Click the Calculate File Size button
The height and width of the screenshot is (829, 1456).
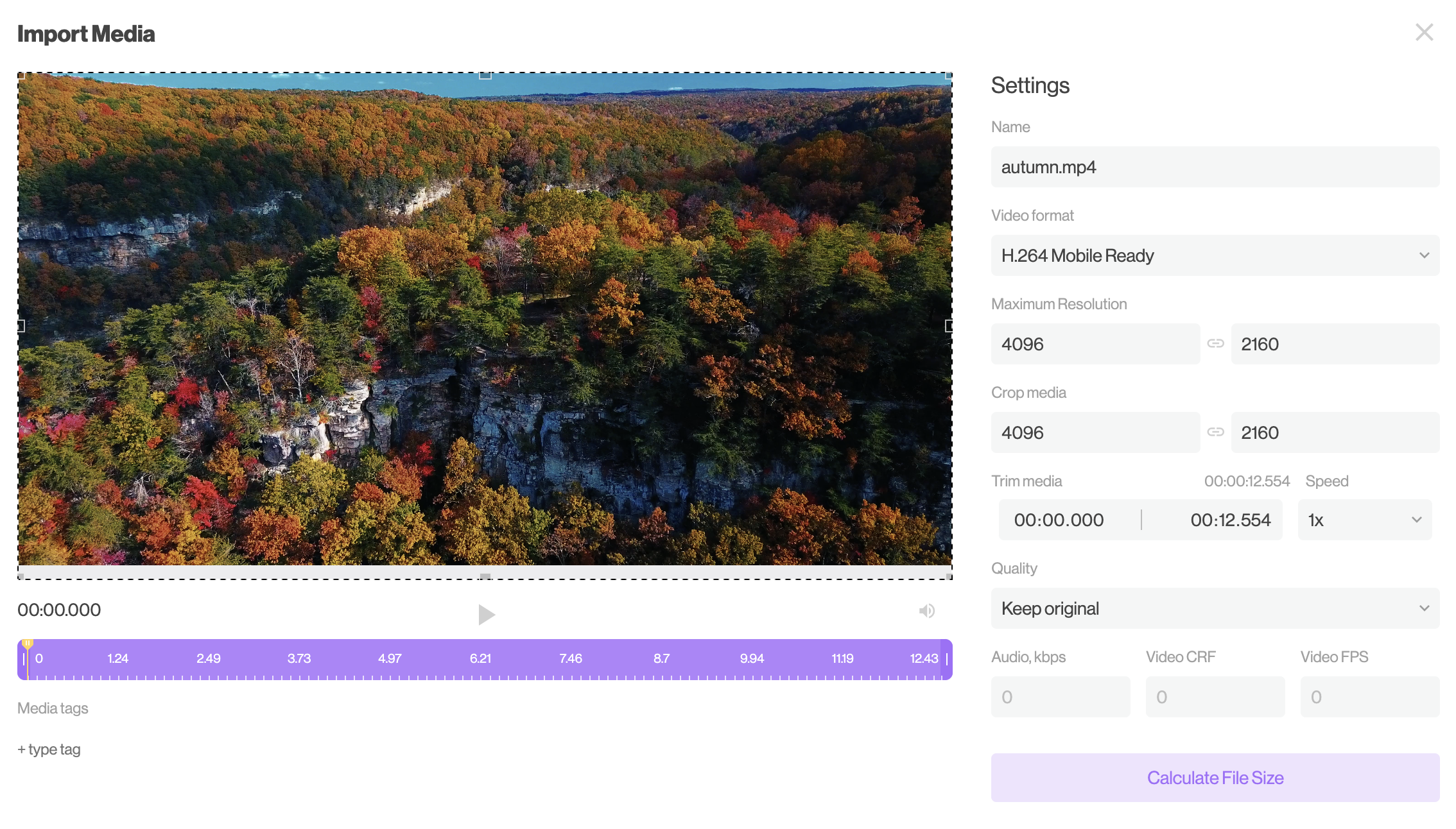[1215, 778]
